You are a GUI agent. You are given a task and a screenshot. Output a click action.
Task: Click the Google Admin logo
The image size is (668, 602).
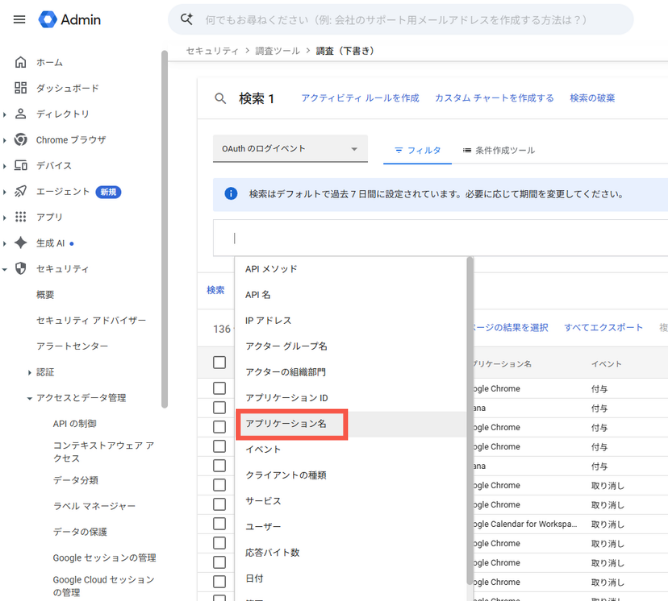click(70, 20)
